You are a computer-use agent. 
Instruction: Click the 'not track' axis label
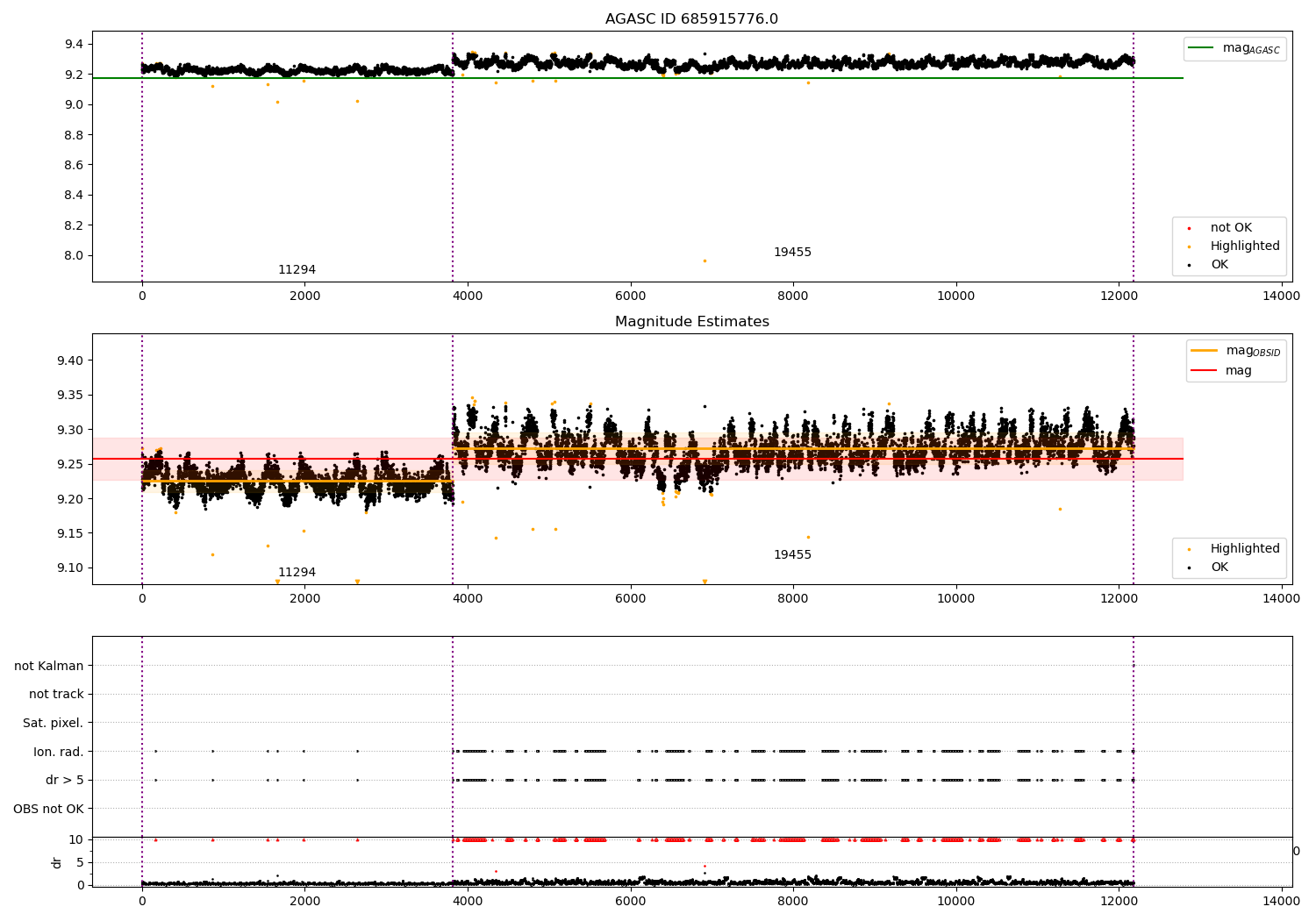click(56, 694)
